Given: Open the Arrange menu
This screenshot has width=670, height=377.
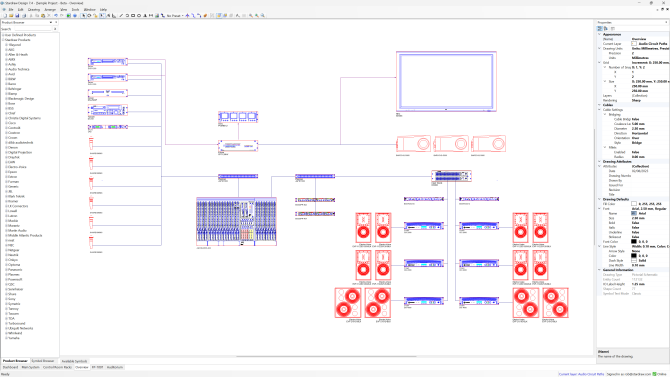Looking at the screenshot, I should click(x=50, y=9).
